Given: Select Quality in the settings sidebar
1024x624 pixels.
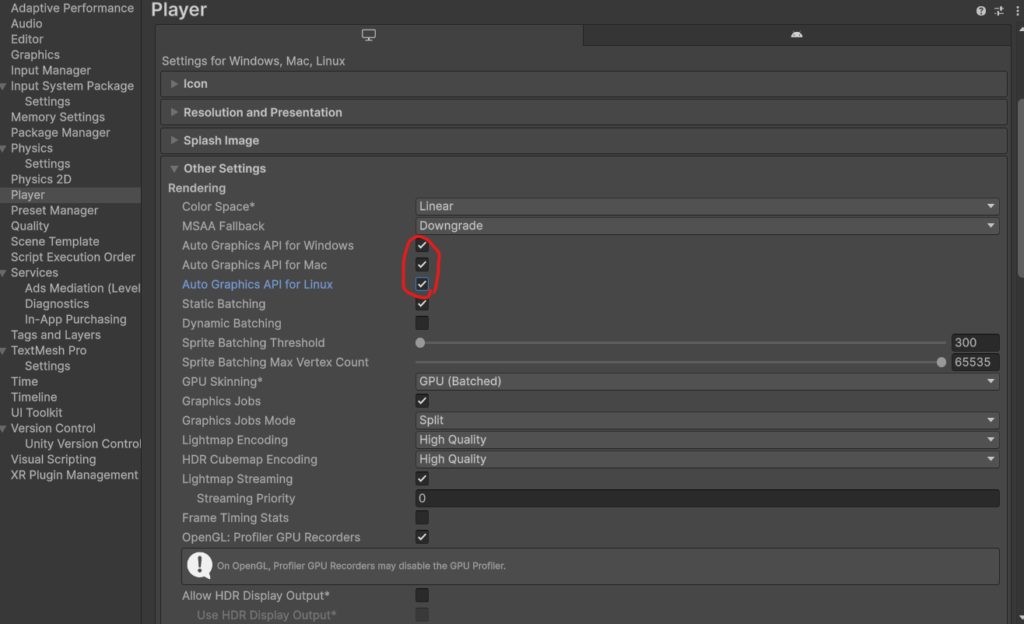Looking at the screenshot, I should point(30,226).
